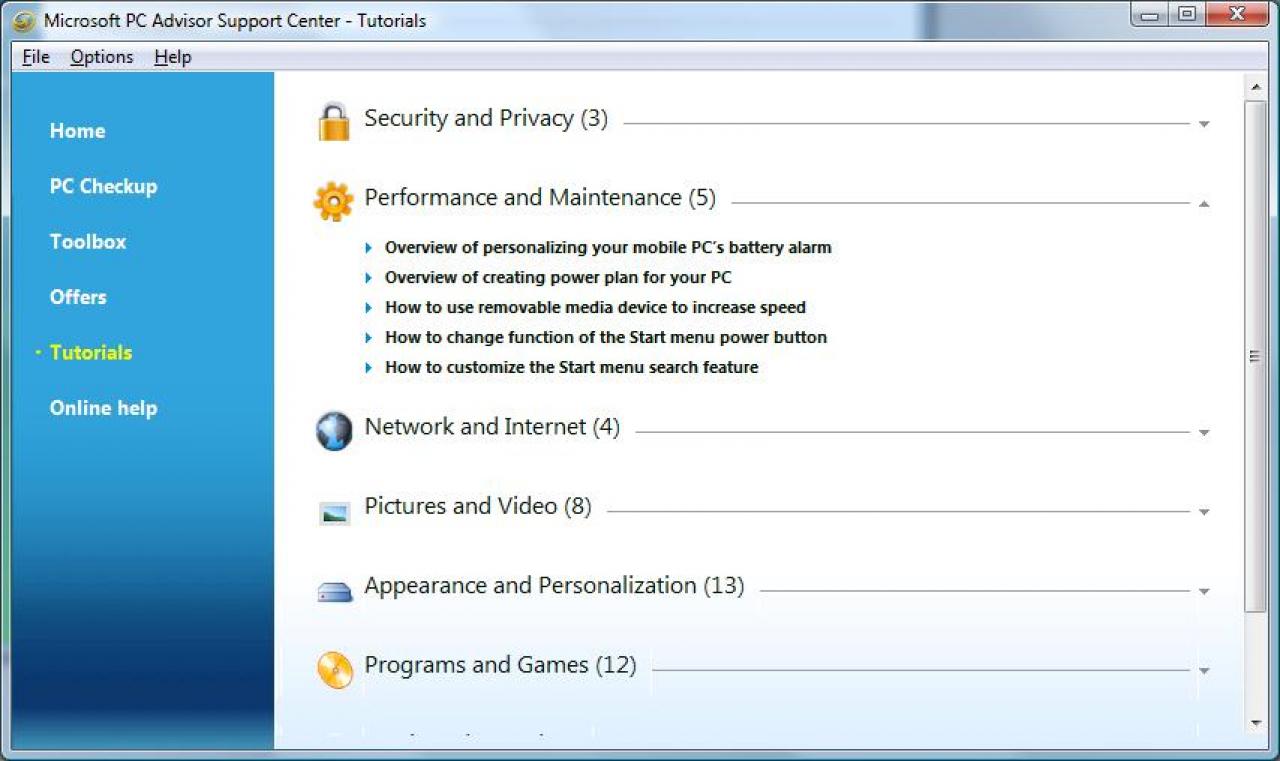
Task: Click the blue bullet beside the removable media tutorial
Action: pos(369,308)
